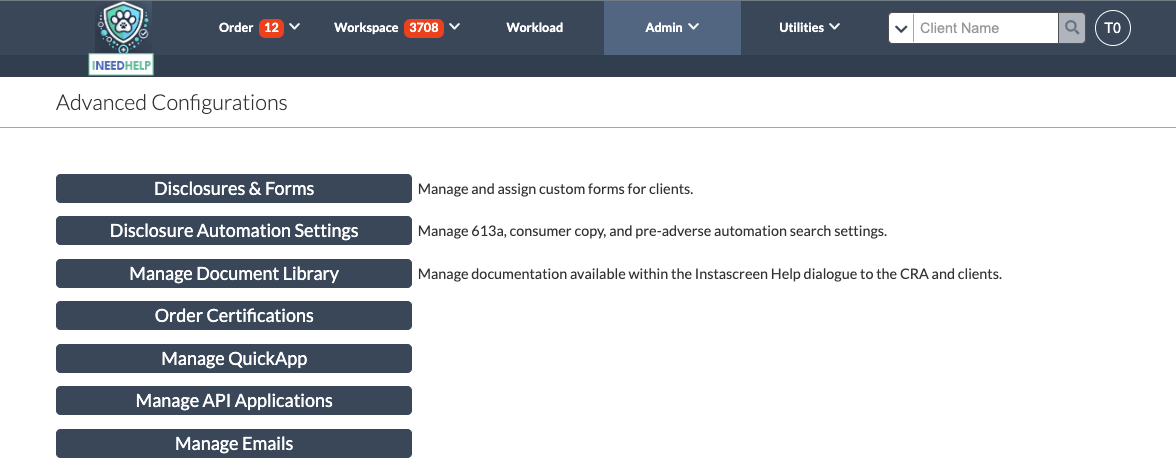The width and height of the screenshot is (1176, 476).
Task: Select the Workspace menu label
Action: [x=366, y=28]
